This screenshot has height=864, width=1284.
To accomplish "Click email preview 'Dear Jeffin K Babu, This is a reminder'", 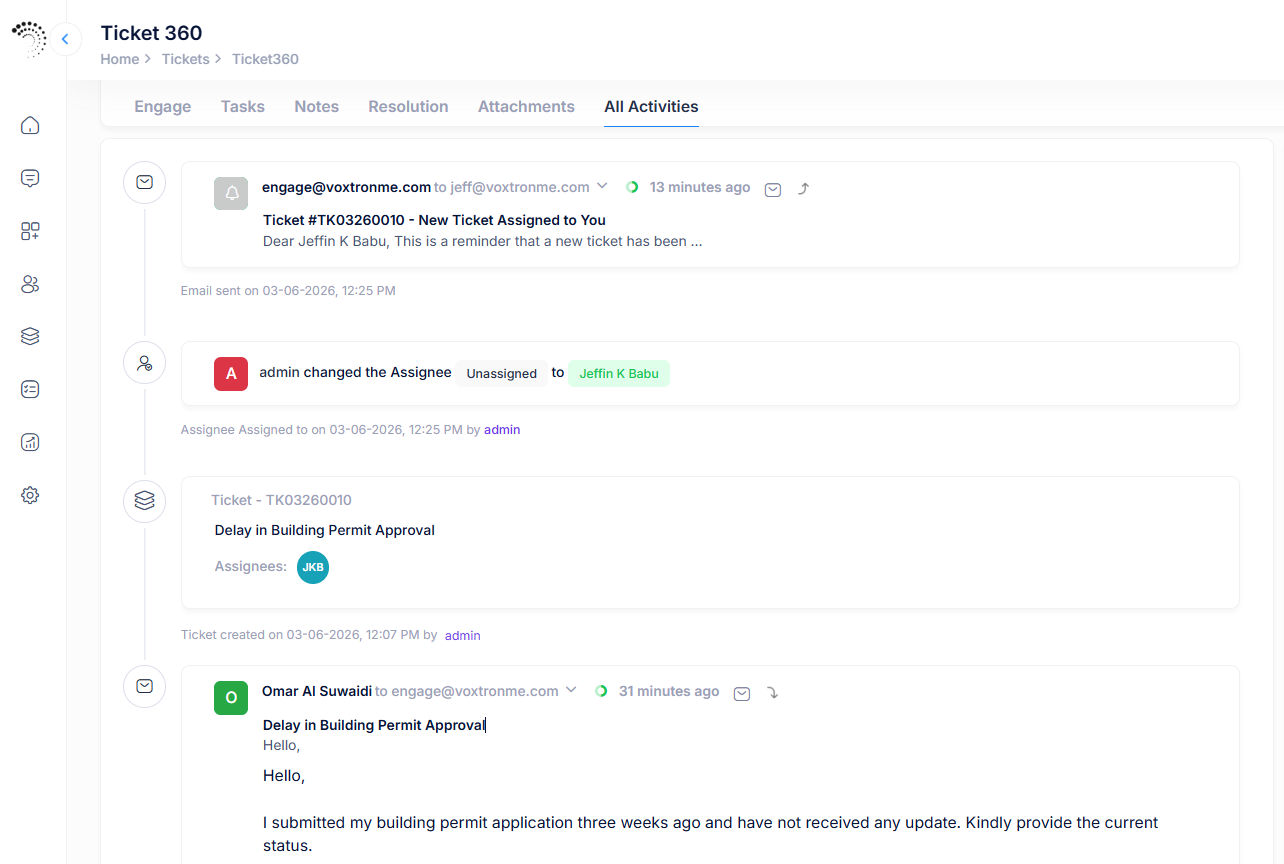I will (482, 242).
